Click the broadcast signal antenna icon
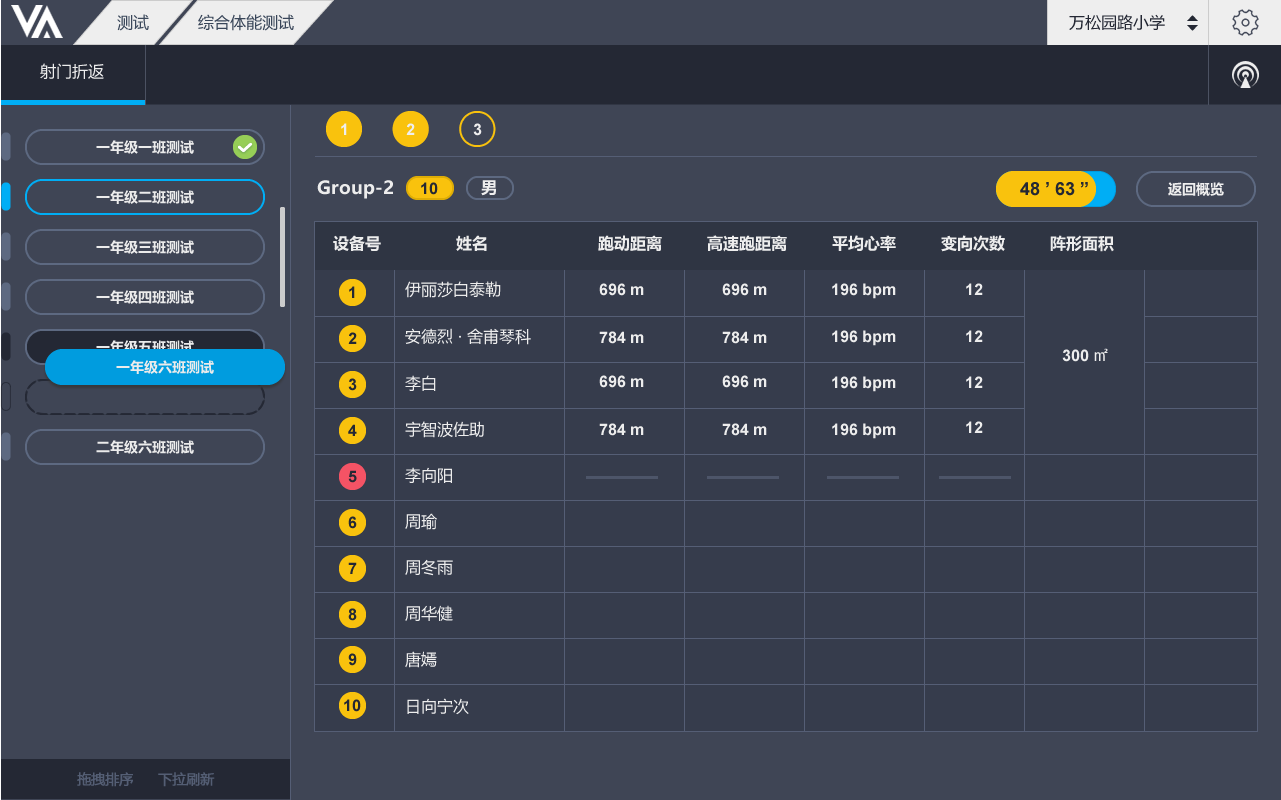 pos(1245,75)
